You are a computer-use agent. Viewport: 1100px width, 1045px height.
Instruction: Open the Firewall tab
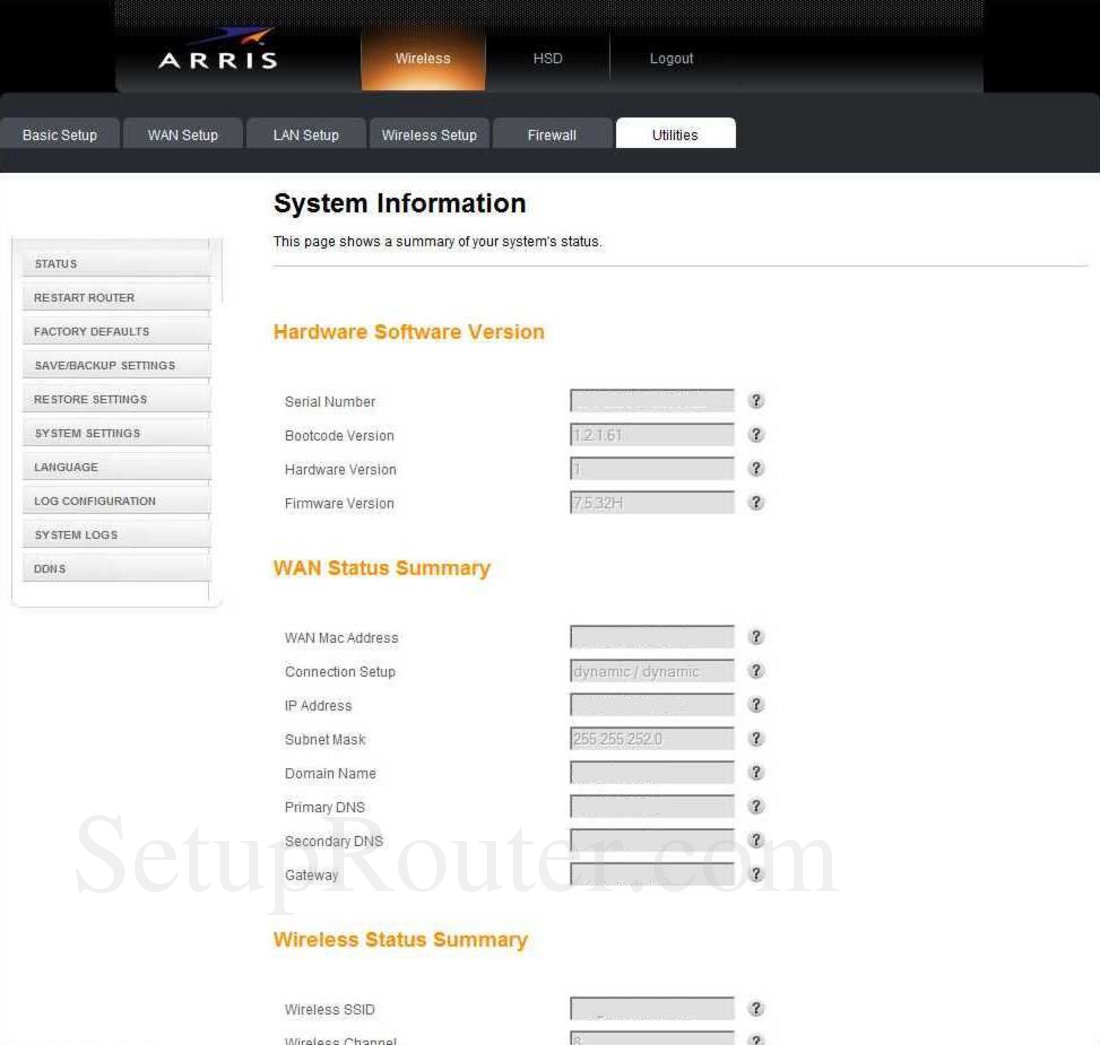(x=551, y=134)
